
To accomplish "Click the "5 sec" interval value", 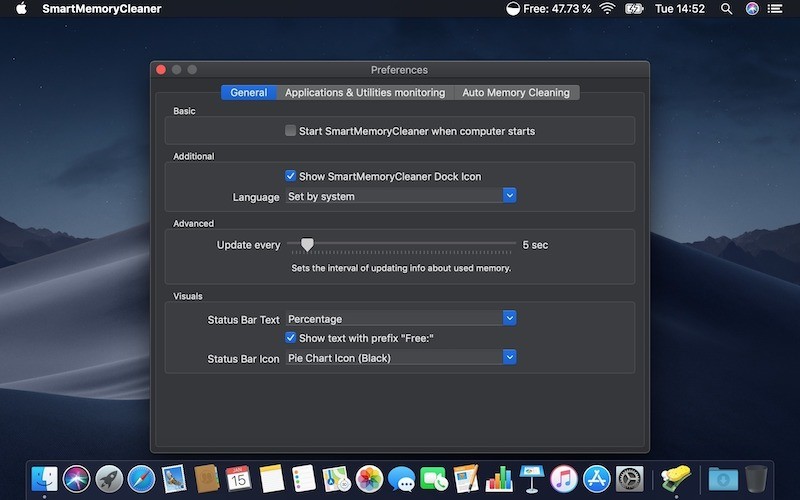I will [535, 245].
